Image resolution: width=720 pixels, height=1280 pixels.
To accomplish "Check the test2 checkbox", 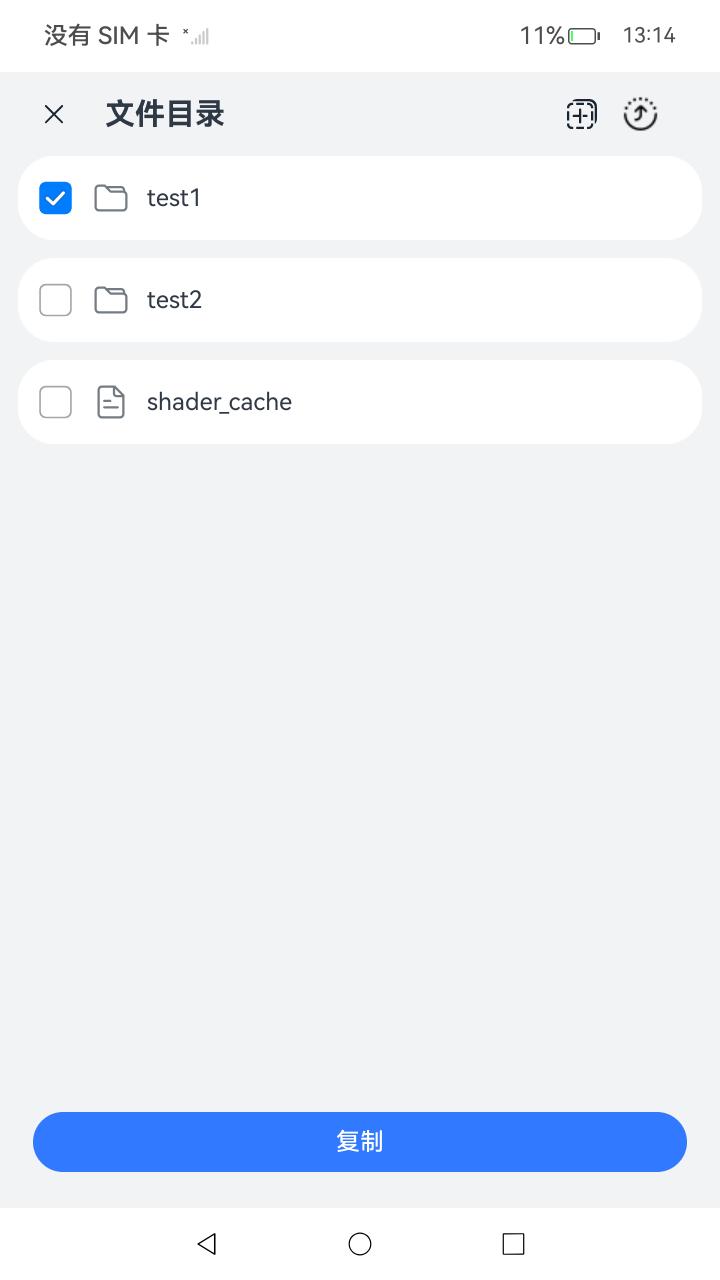I will (55, 300).
